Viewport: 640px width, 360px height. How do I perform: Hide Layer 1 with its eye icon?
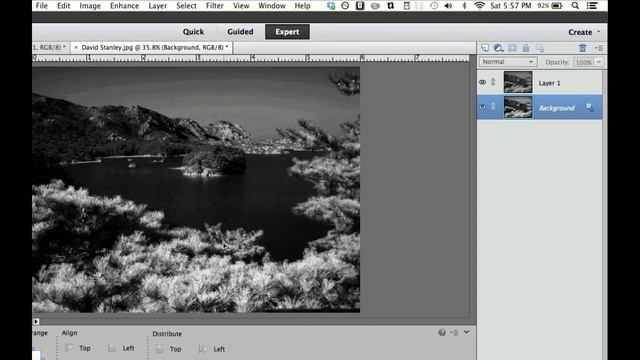482,82
